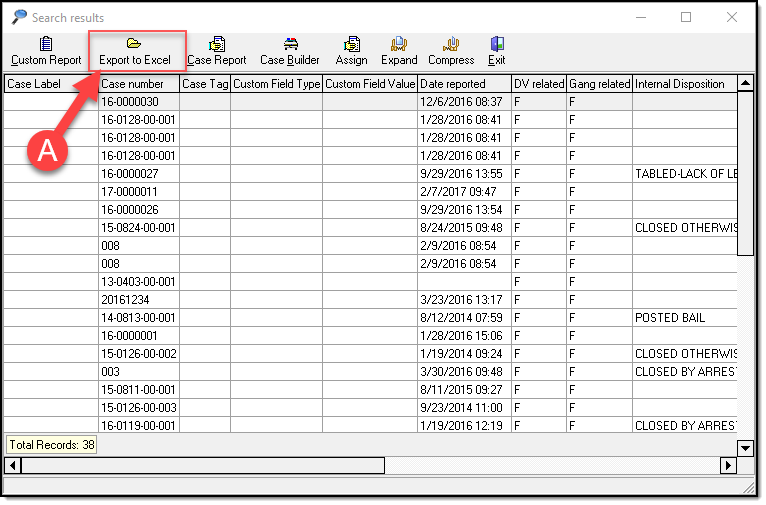Launch the Case Builder
766x505 pixels.
point(290,51)
